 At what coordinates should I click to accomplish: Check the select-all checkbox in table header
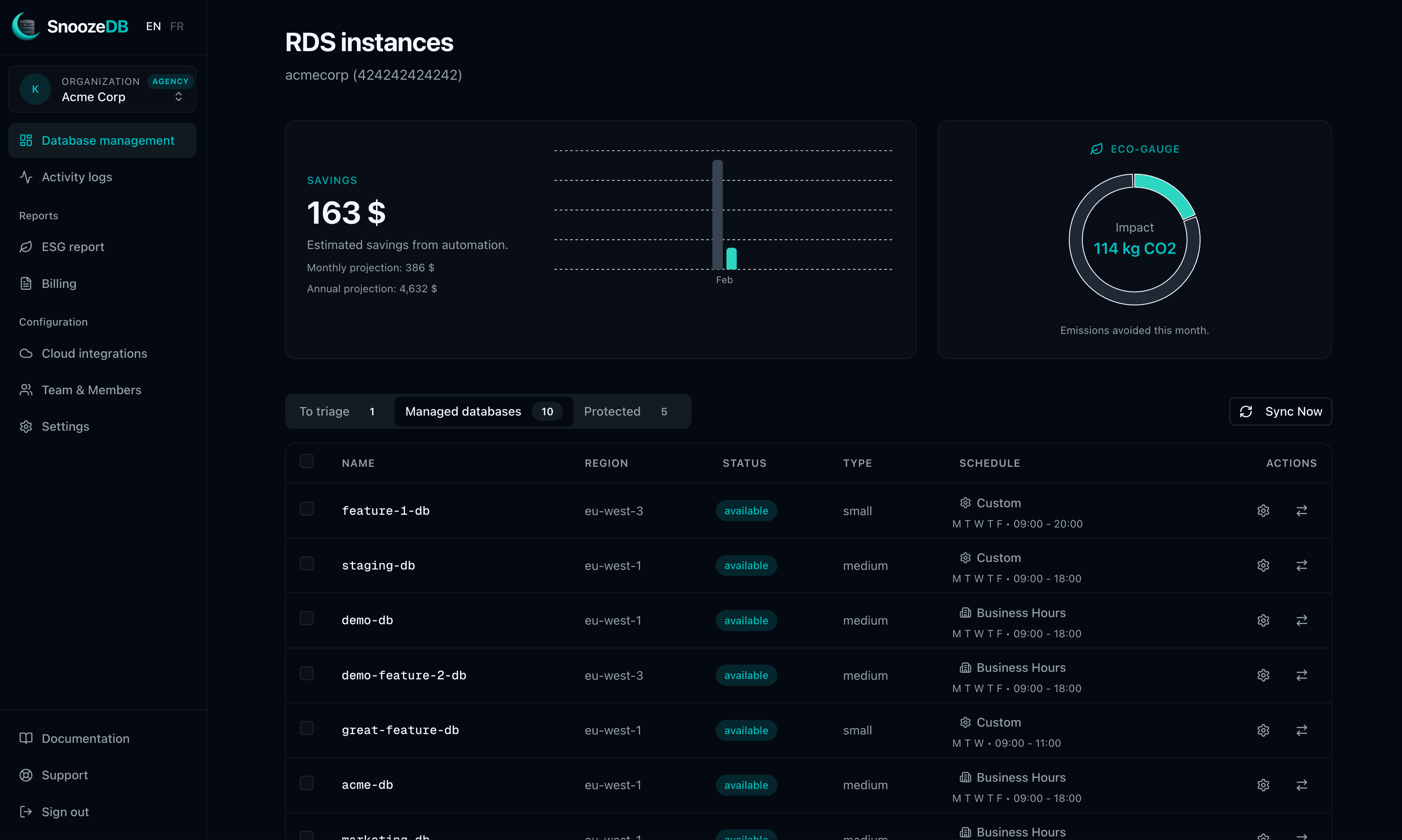[x=307, y=461]
